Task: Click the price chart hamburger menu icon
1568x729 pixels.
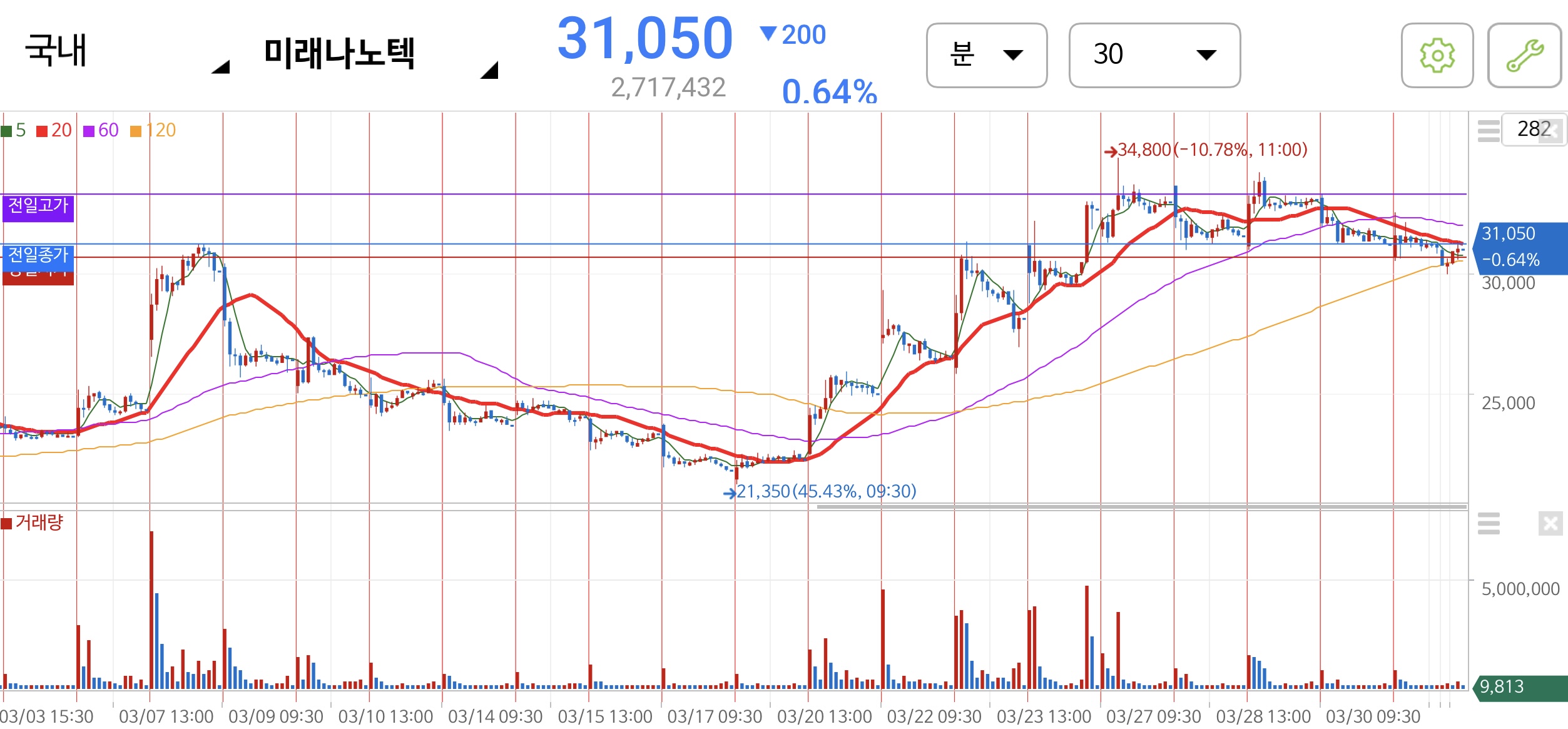Action: 1489,131
